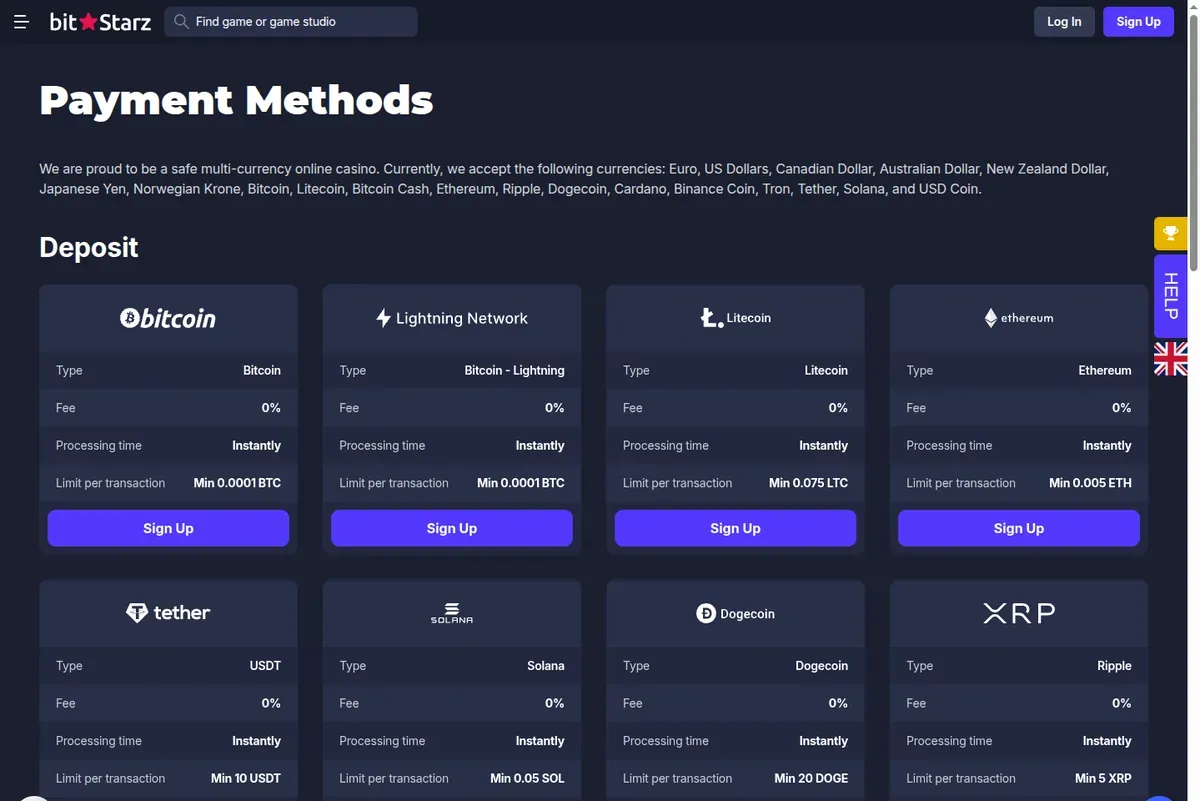The image size is (1200, 801).
Task: Select the 'Min 20 DOGE' limit value
Action: (x=811, y=778)
